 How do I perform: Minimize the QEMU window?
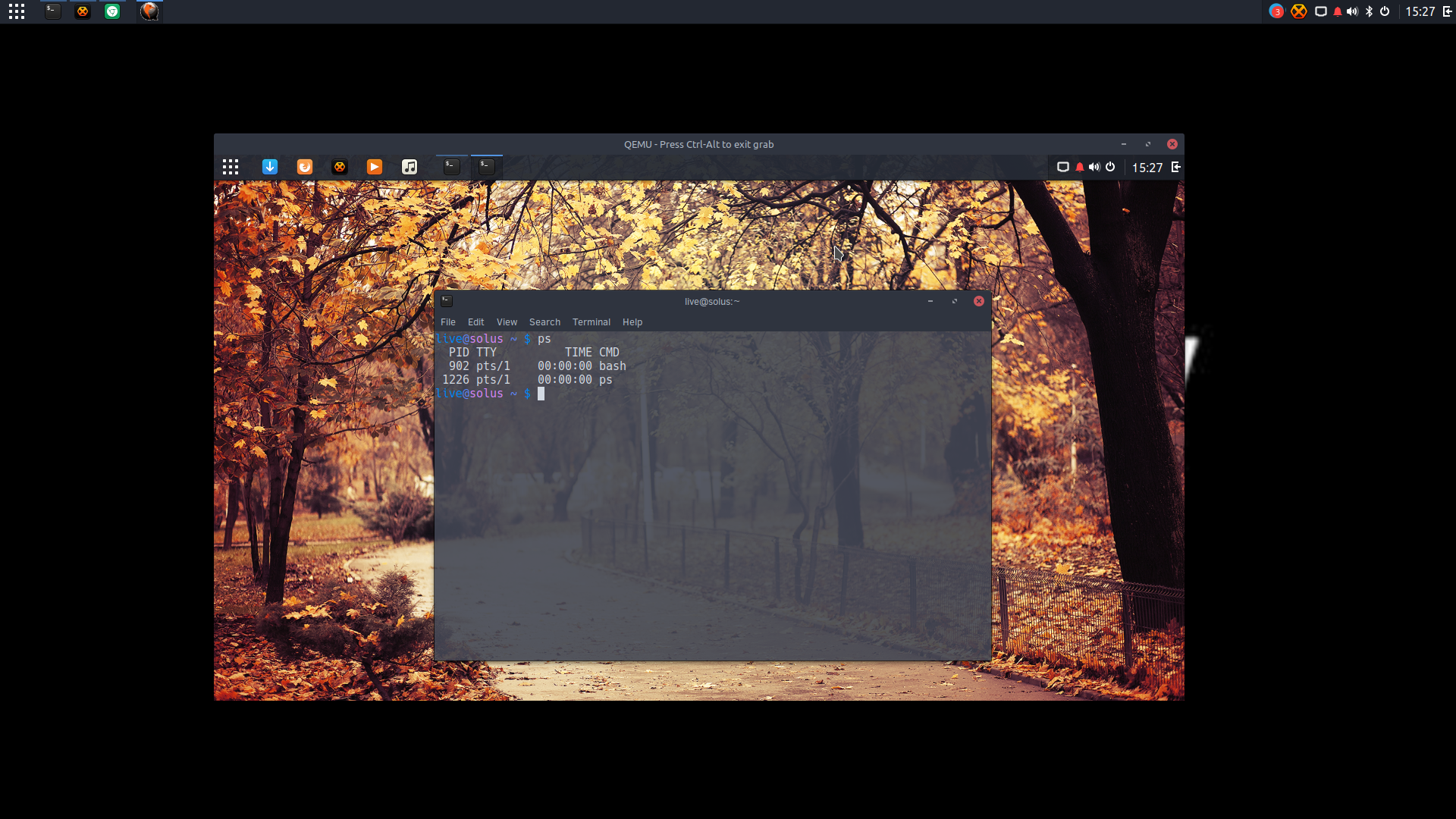click(x=1124, y=144)
